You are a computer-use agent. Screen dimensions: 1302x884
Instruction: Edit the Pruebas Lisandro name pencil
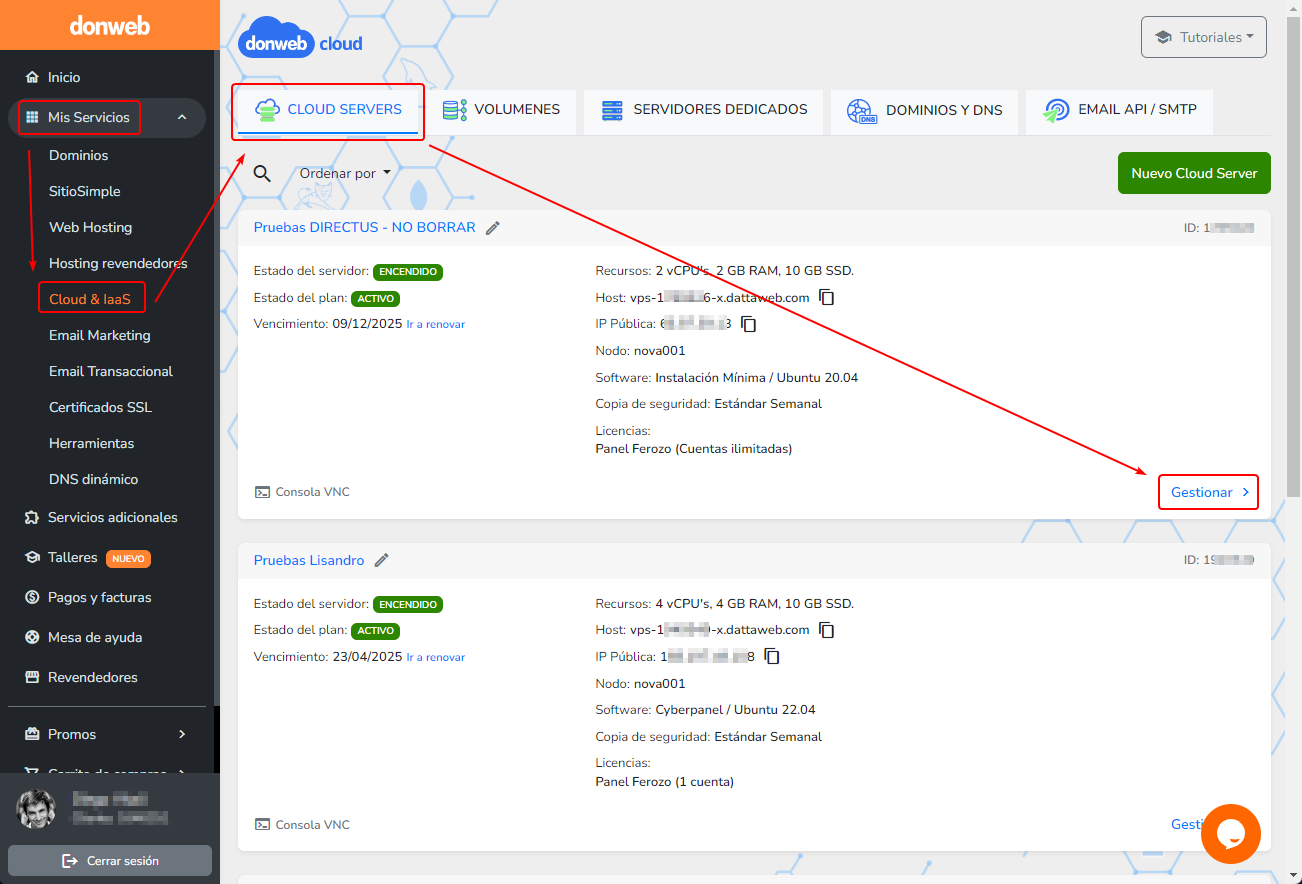(x=382, y=561)
